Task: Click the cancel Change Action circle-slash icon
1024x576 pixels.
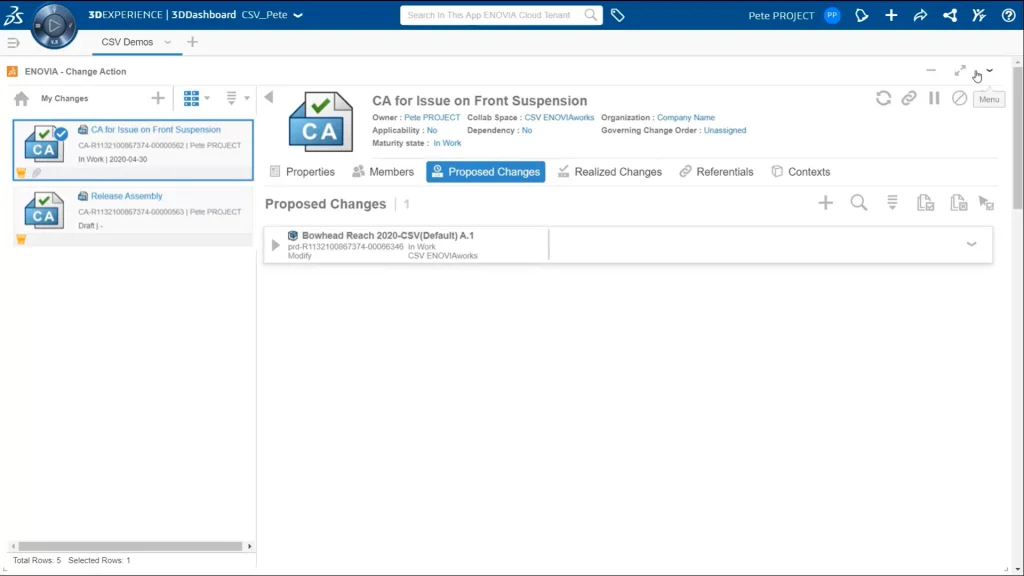Action: [x=959, y=98]
